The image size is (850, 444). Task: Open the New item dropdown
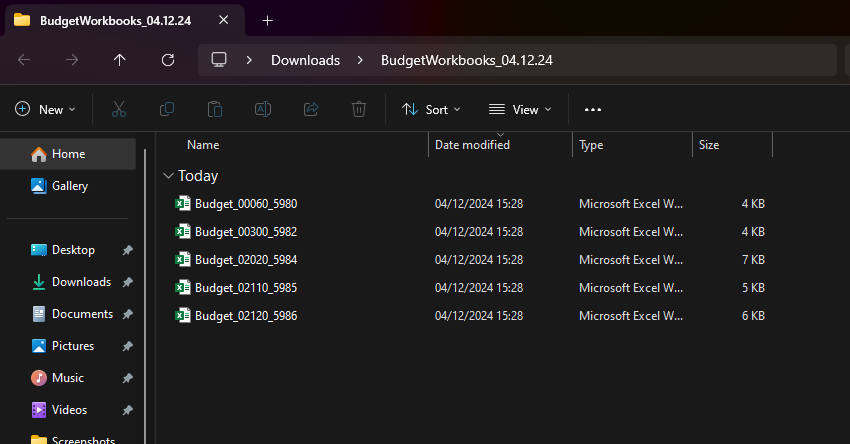45,109
